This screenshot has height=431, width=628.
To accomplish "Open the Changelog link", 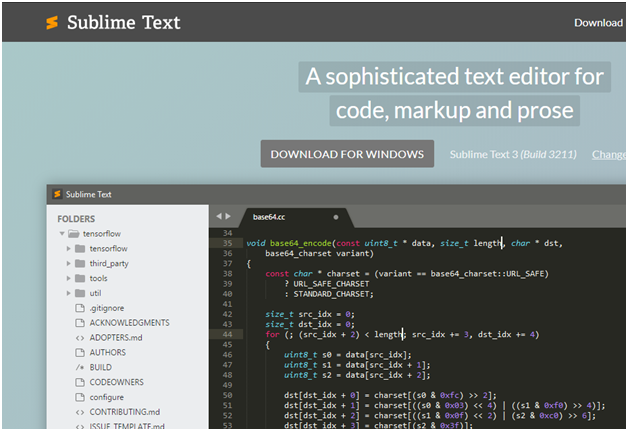I will (x=609, y=155).
